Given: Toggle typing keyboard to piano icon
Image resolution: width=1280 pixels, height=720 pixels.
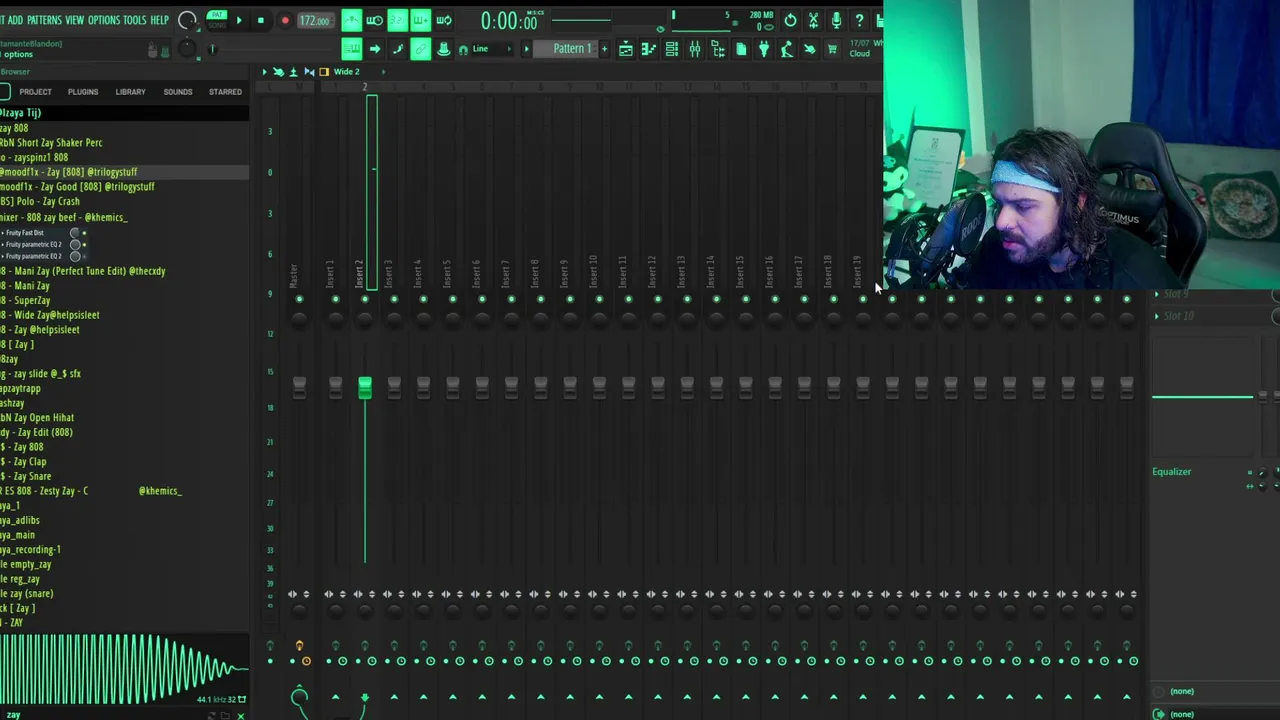Looking at the screenshot, I should [x=352, y=49].
